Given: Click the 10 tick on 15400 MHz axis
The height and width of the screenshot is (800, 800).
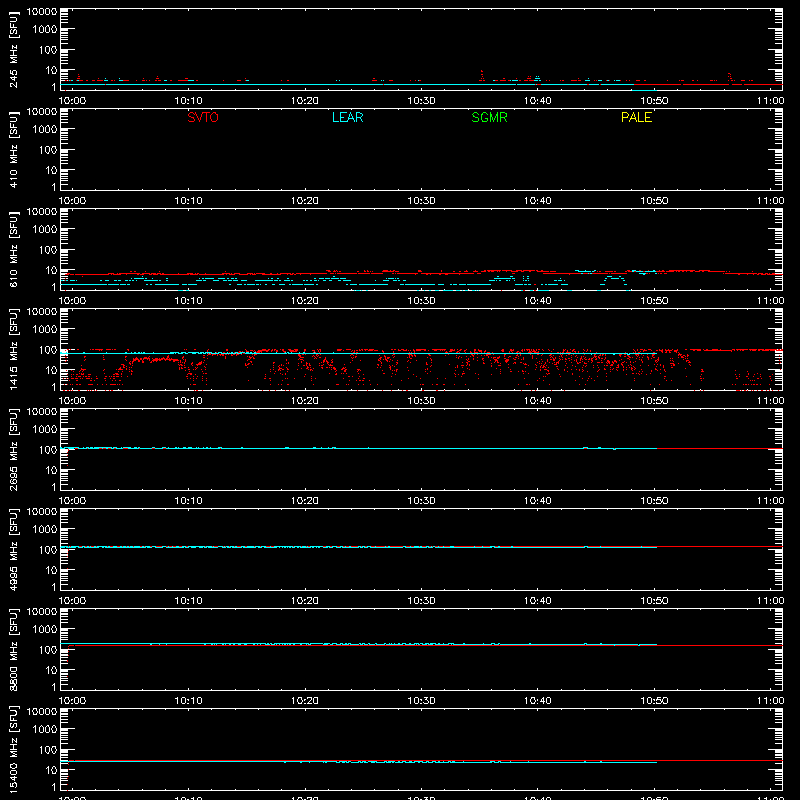Looking at the screenshot, I should [51, 770].
